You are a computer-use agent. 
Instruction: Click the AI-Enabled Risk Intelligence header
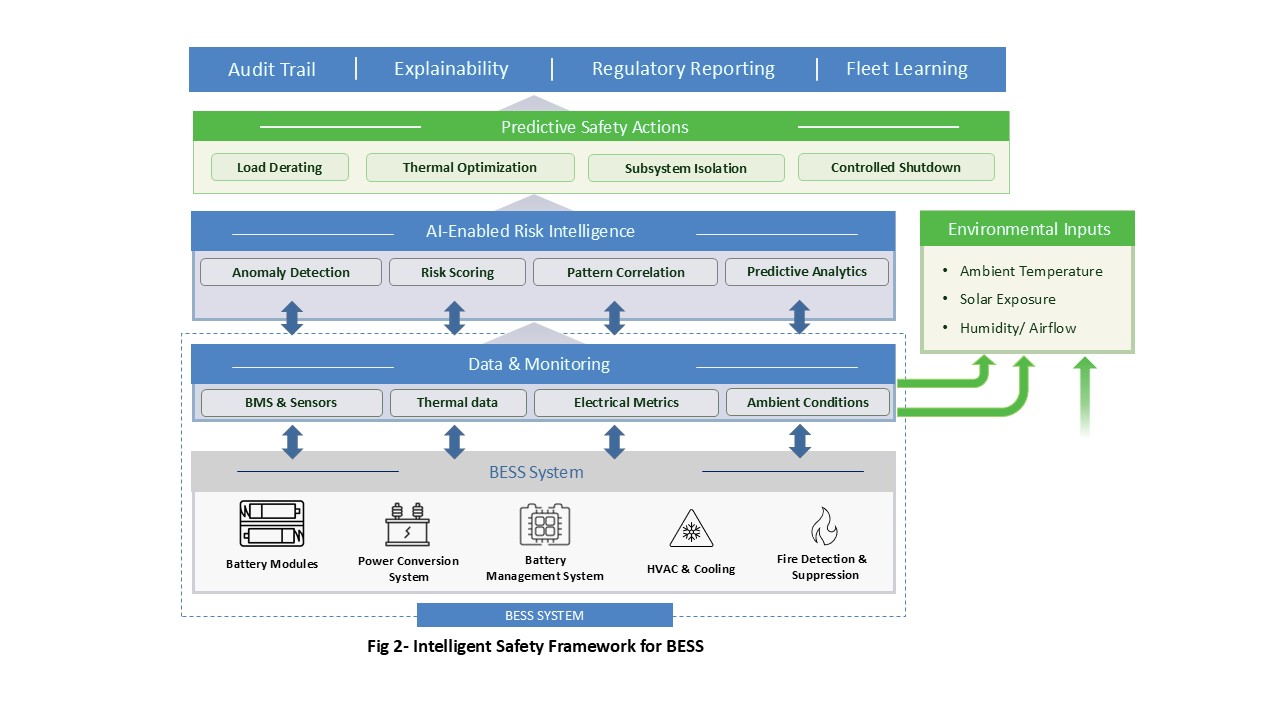pos(543,231)
